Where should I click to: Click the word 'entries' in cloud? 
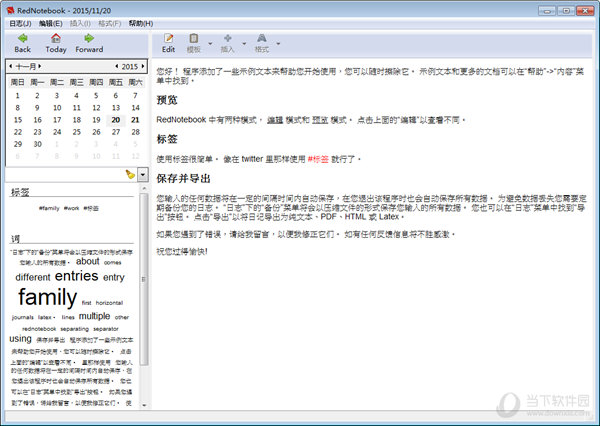[77, 276]
